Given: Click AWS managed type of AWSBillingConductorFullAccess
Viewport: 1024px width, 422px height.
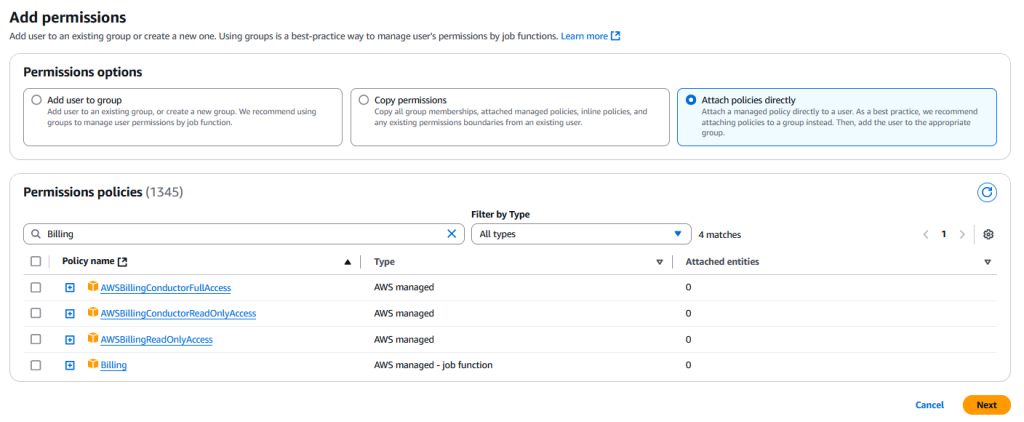Looking at the screenshot, I should 404,287.
